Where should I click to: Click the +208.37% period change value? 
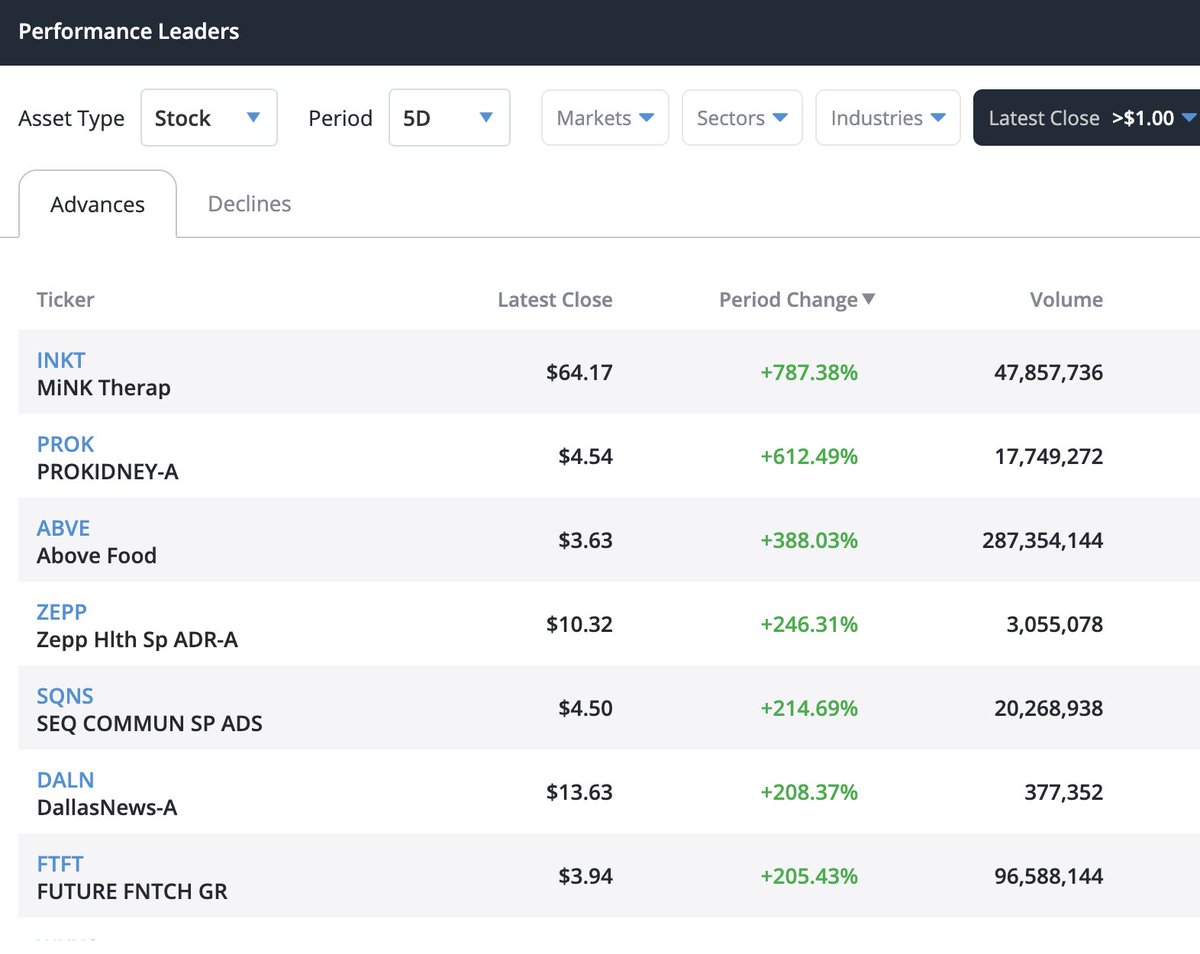[x=809, y=793]
